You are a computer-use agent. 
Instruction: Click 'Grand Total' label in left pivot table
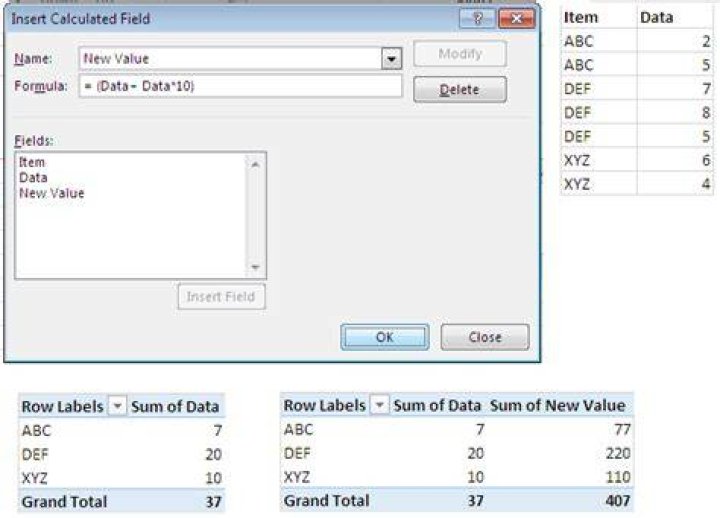pyautogui.click(x=64, y=502)
